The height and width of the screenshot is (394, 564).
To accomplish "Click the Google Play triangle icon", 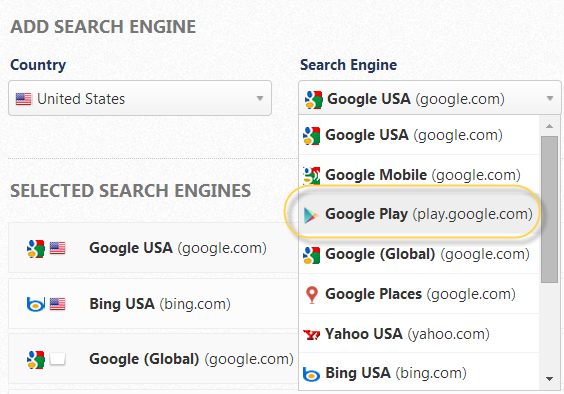I will coord(311,215).
